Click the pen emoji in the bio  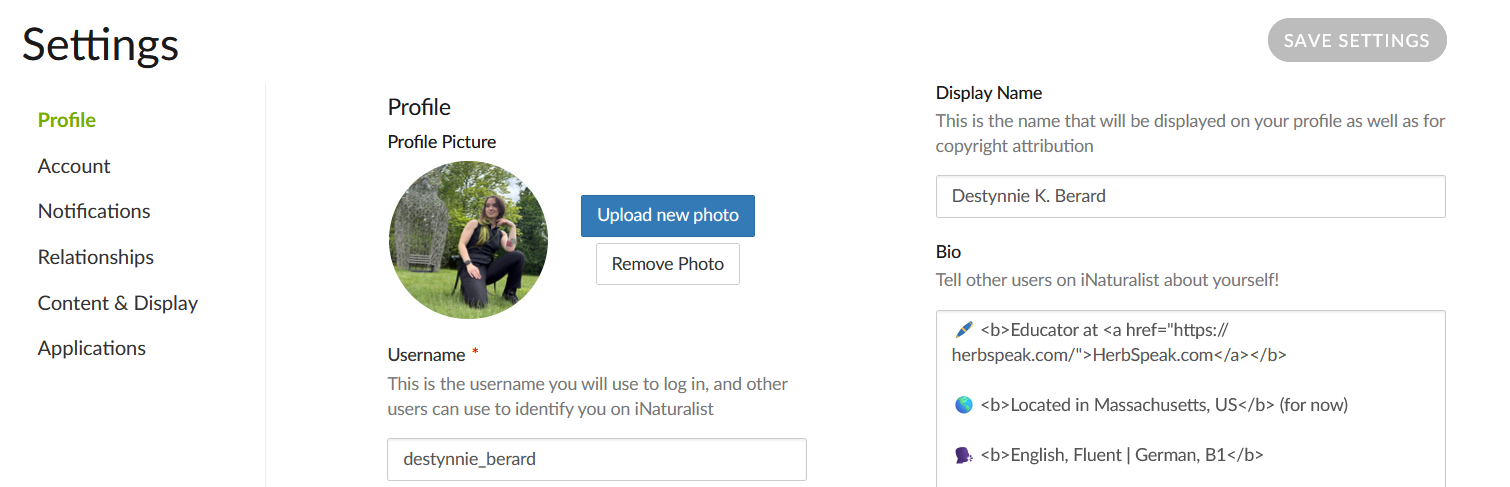coord(963,329)
